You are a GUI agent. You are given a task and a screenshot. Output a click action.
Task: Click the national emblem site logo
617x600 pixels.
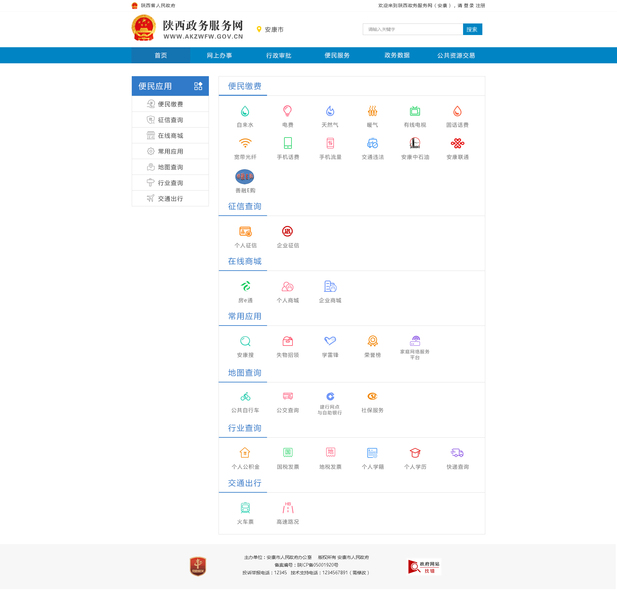pos(143,28)
